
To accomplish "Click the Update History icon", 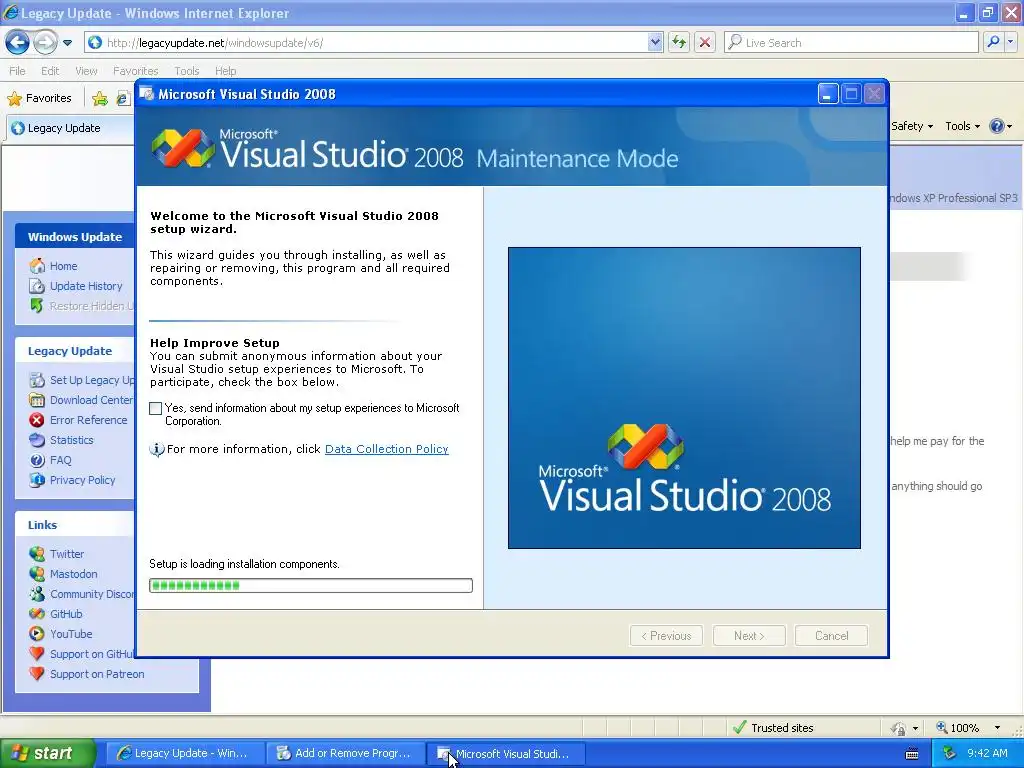I will tap(37, 286).
